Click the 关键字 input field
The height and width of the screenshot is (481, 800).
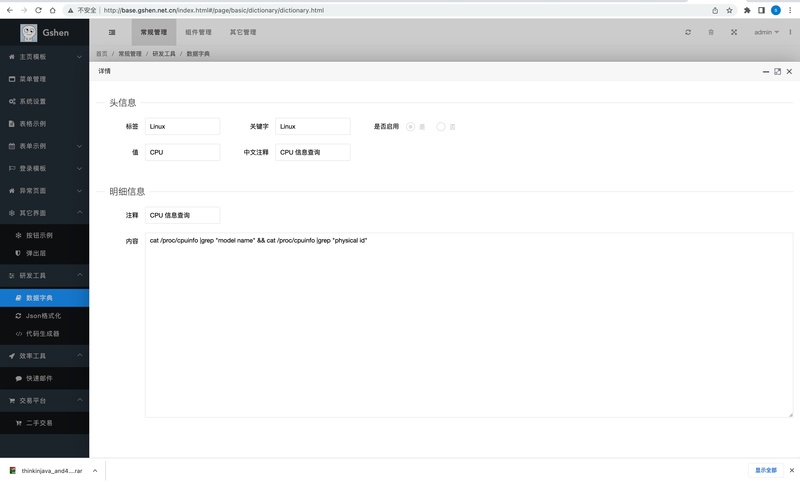pyautogui.click(x=313, y=126)
